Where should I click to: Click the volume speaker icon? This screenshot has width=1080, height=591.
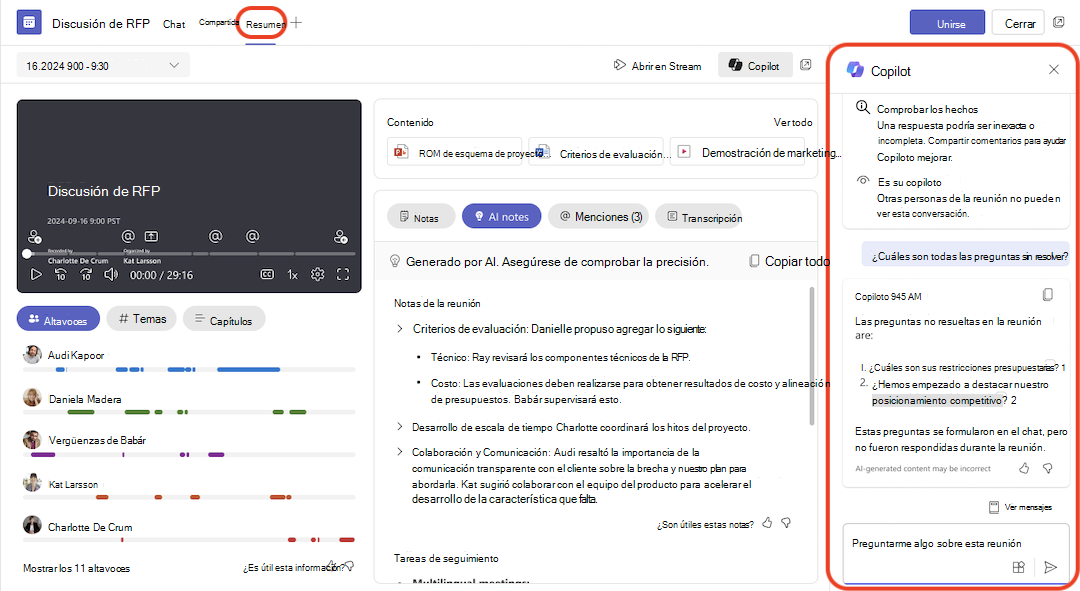tap(110, 274)
